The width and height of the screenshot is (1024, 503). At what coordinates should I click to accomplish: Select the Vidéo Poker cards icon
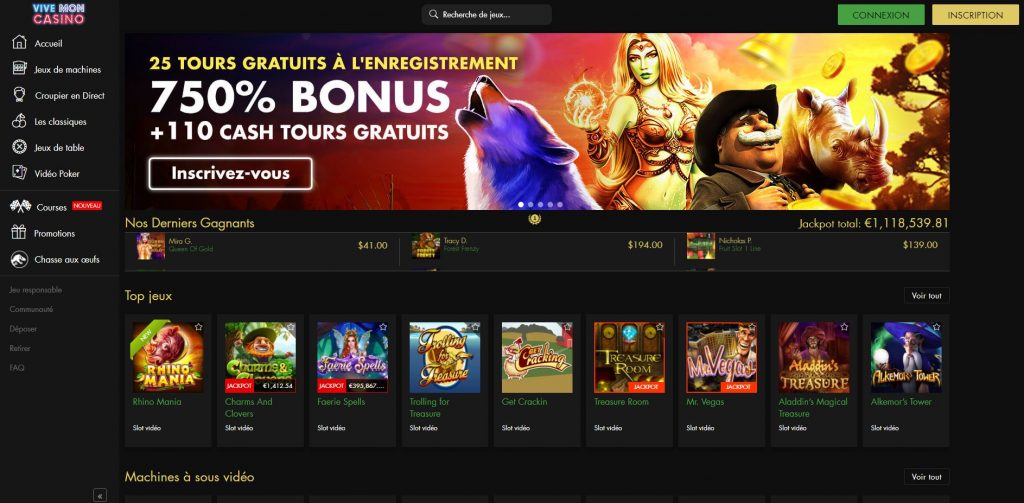point(20,173)
